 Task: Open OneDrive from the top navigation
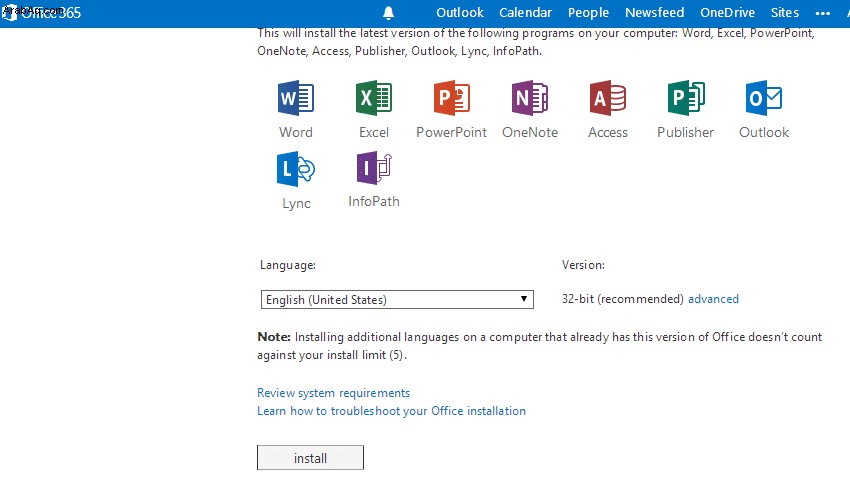pos(727,12)
